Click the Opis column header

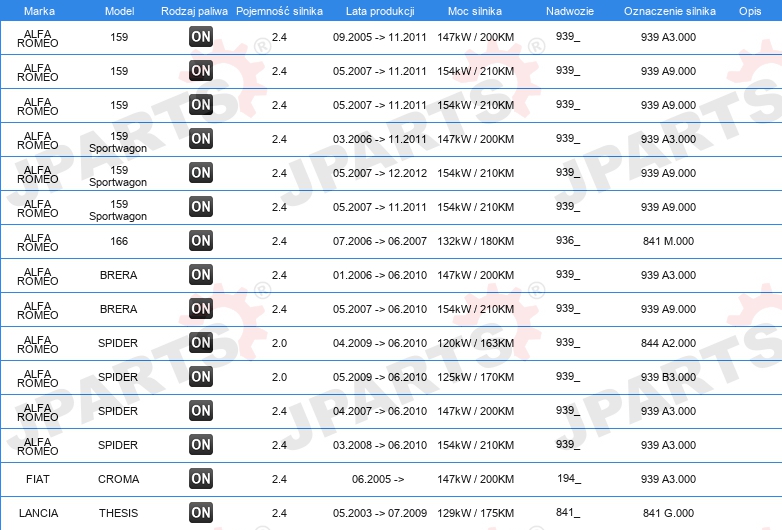pos(750,11)
